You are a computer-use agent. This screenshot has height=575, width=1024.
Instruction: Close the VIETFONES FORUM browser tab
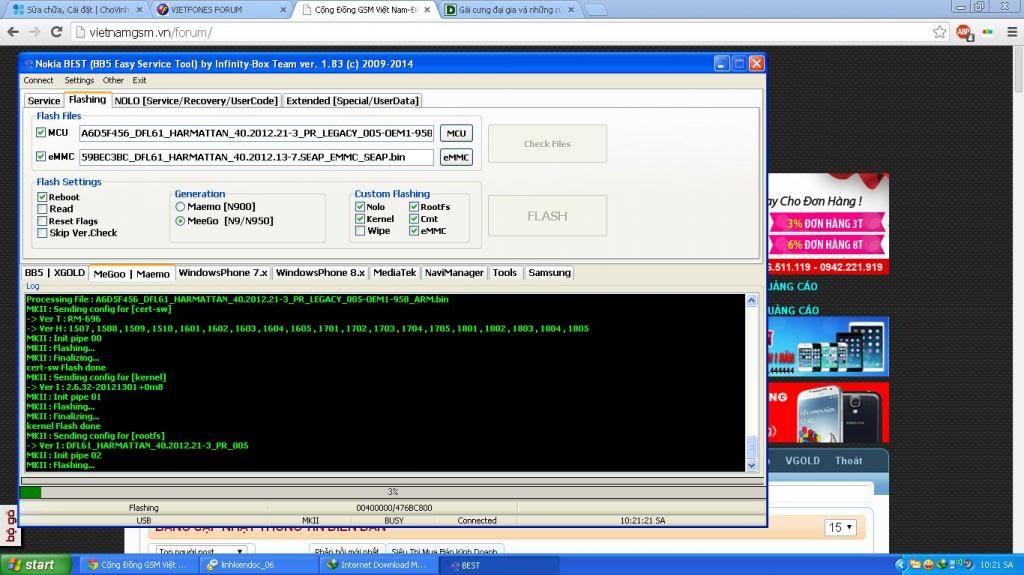[x=283, y=10]
